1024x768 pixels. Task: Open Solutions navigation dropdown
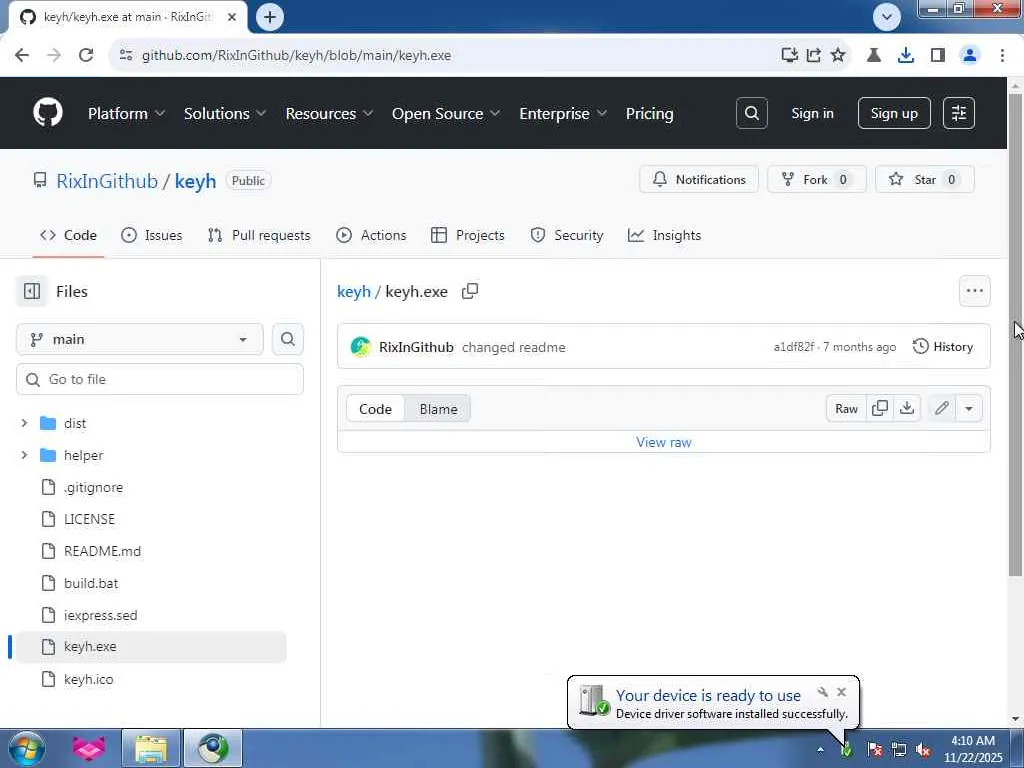225,114
